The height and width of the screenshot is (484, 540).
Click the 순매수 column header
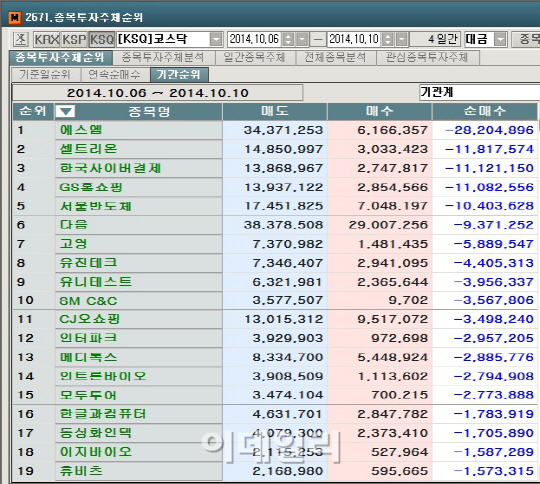[485, 111]
